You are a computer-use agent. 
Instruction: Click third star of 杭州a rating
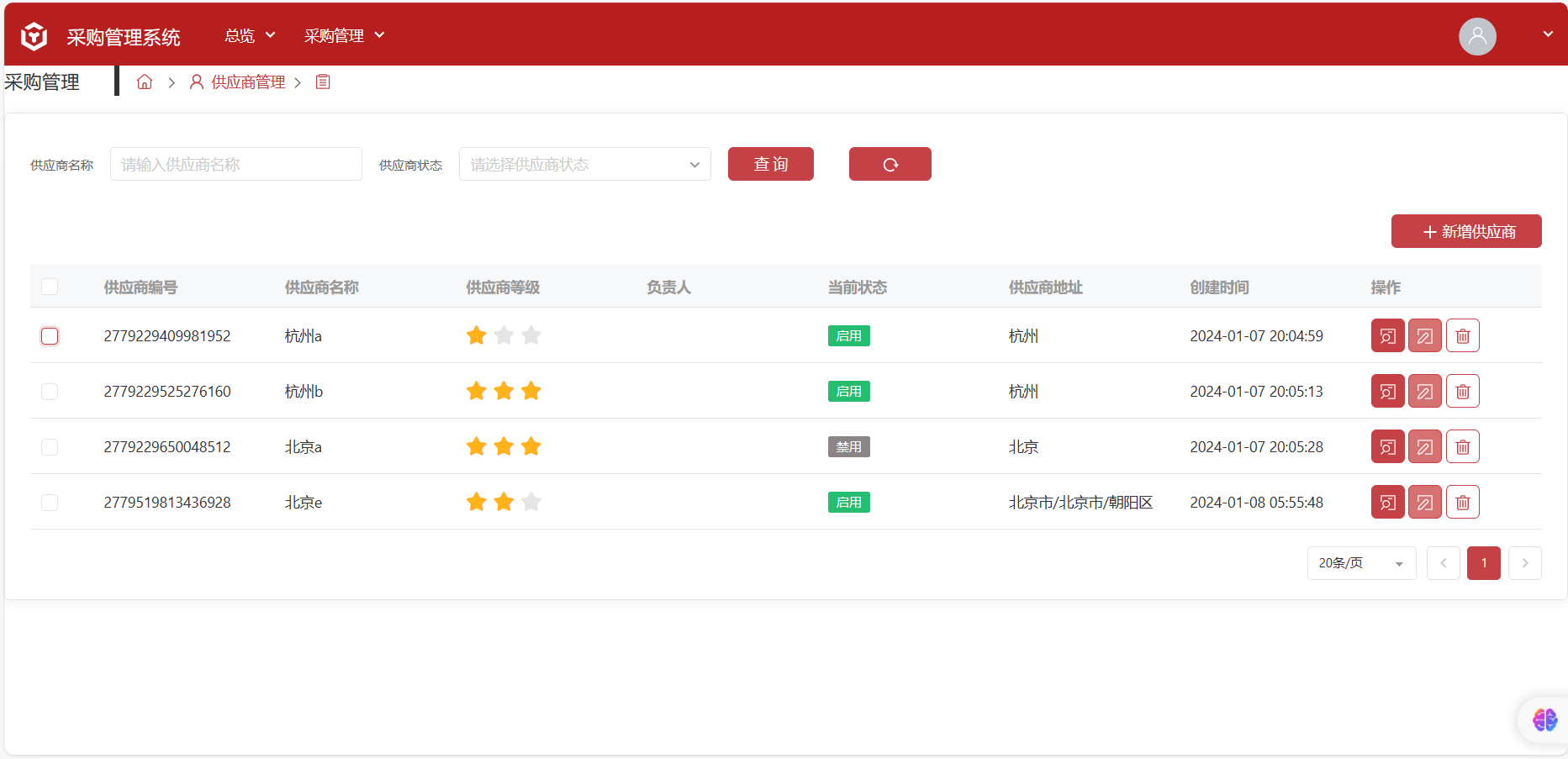point(531,335)
